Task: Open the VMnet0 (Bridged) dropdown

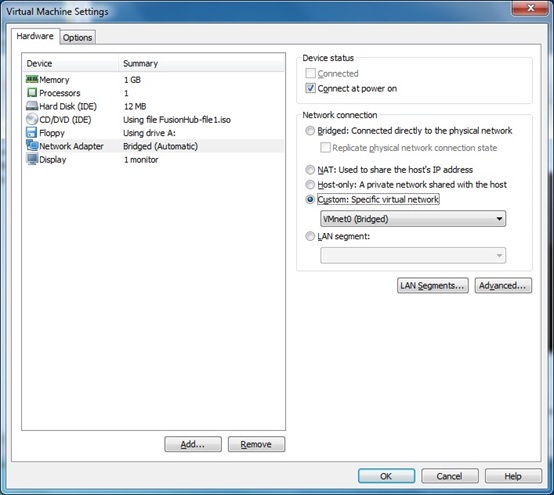Action: tap(413, 219)
